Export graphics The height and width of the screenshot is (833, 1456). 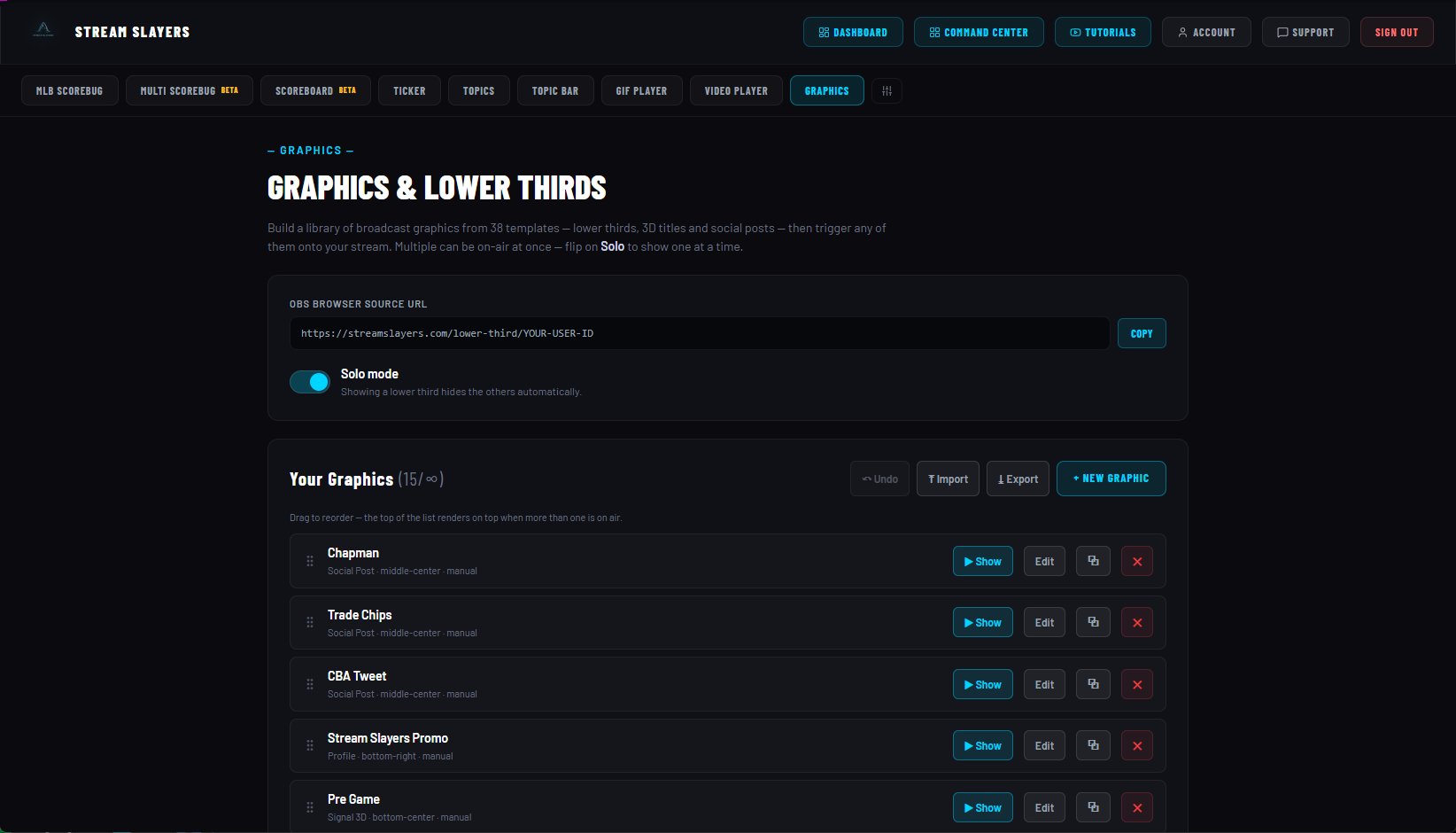[x=1018, y=479]
